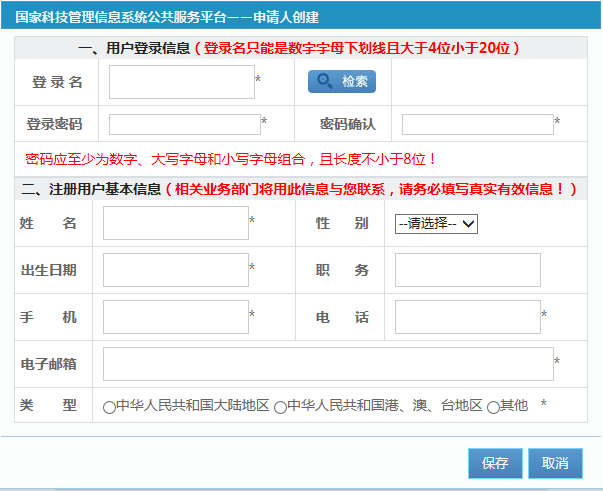
Task: Click the 取消 button
Action: click(554, 463)
